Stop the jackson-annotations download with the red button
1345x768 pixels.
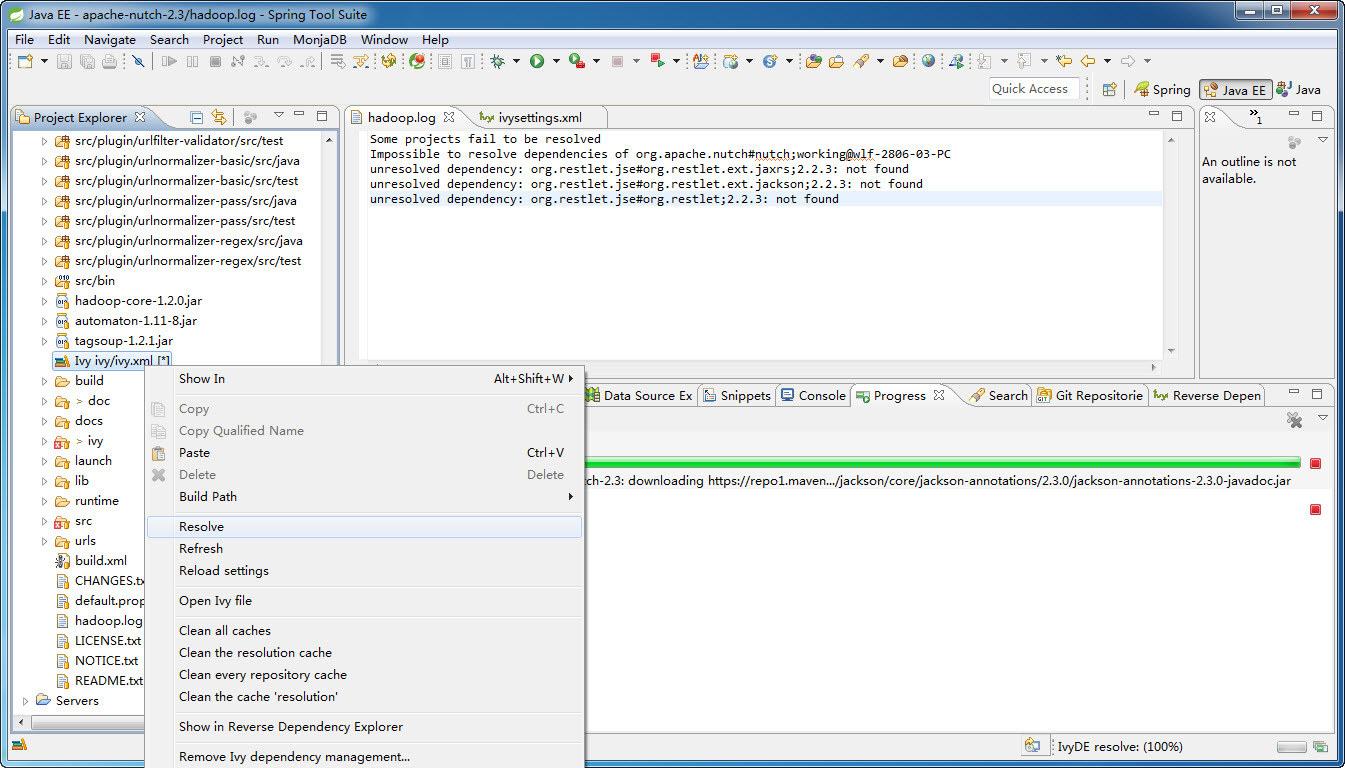(1315, 463)
